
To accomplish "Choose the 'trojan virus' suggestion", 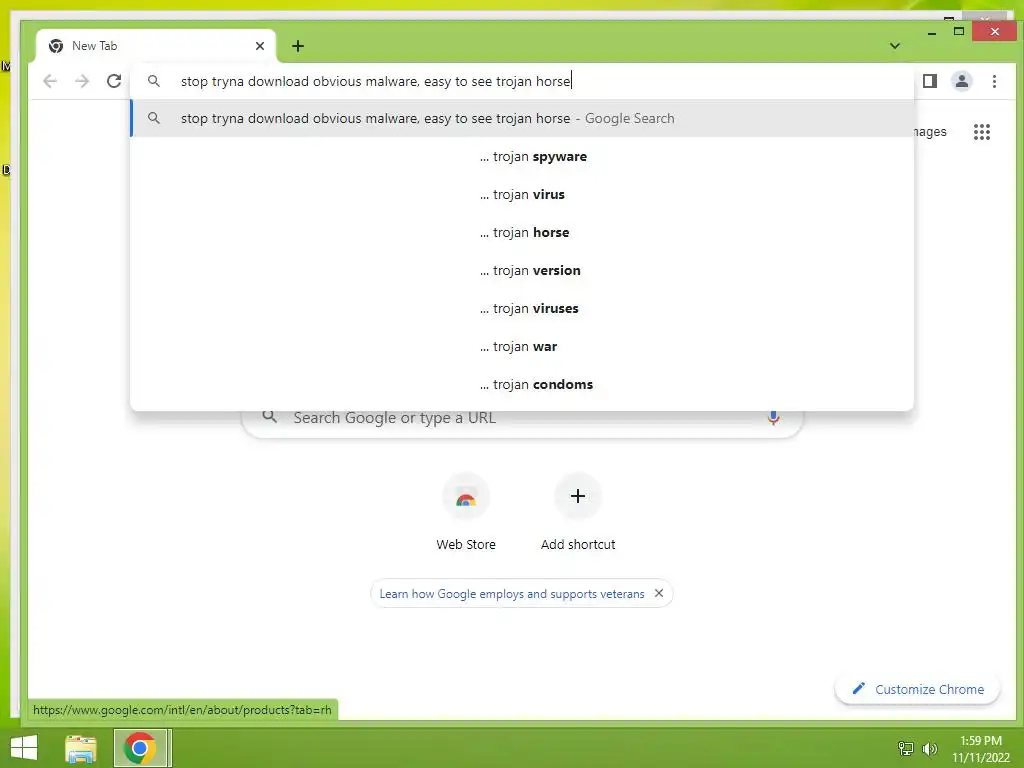I will click(522, 195).
